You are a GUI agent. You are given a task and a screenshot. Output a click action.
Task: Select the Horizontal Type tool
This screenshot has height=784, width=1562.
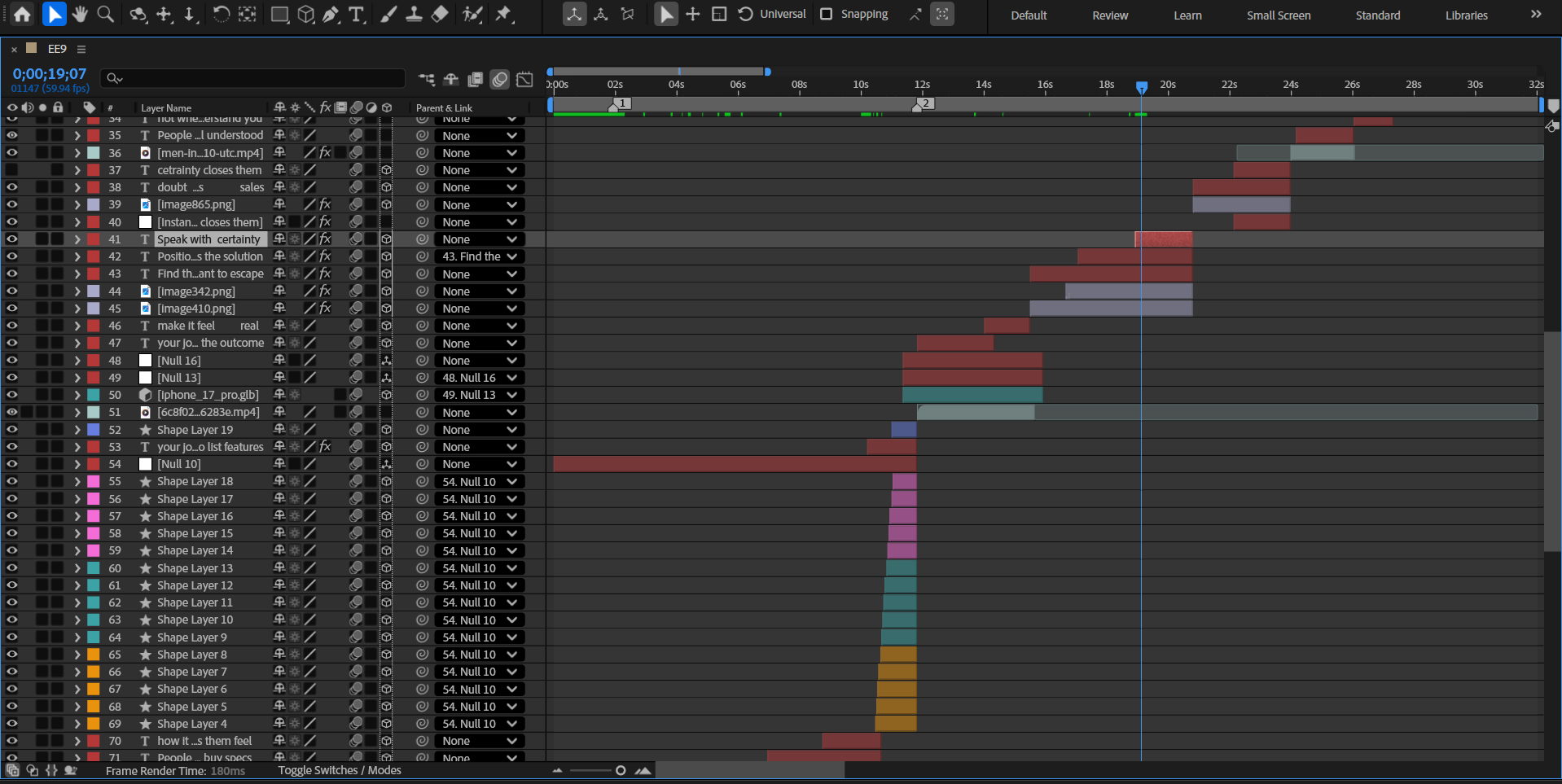(x=357, y=15)
